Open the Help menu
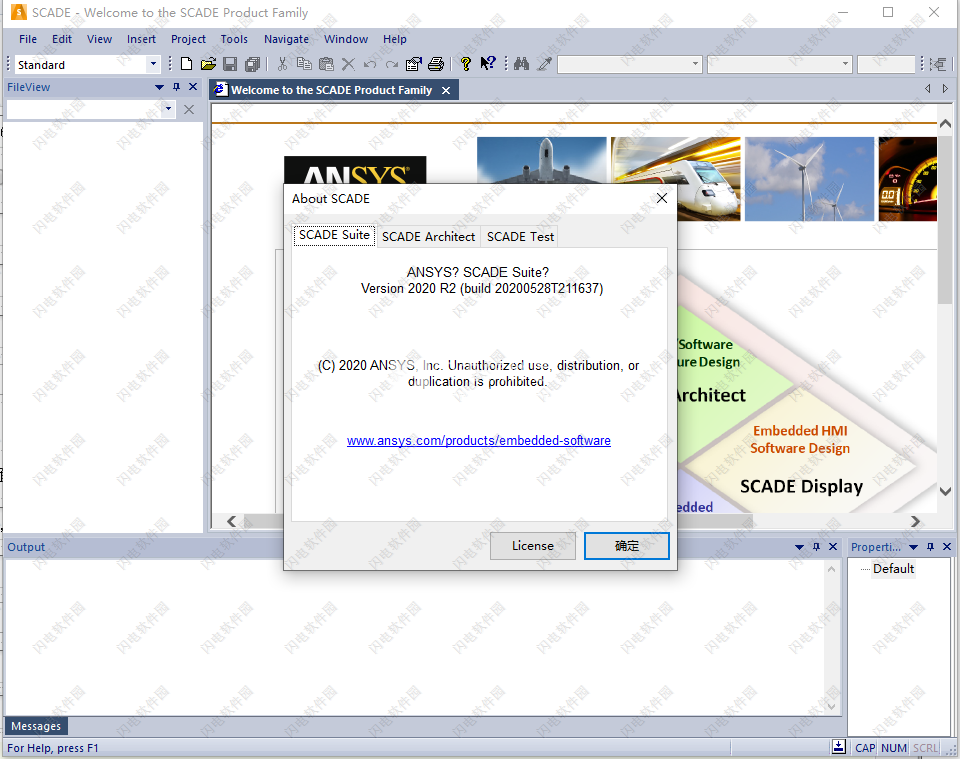 pyautogui.click(x=395, y=39)
